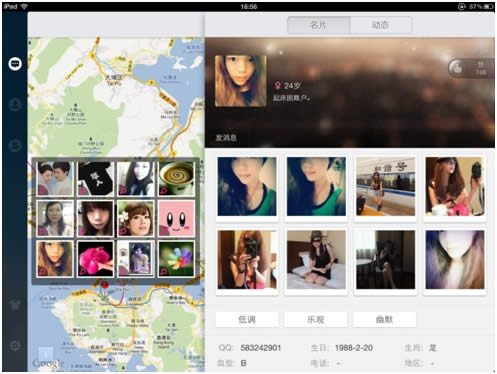497x374 pixels.
Task: Click the red pin on the map
Action: 105,286
